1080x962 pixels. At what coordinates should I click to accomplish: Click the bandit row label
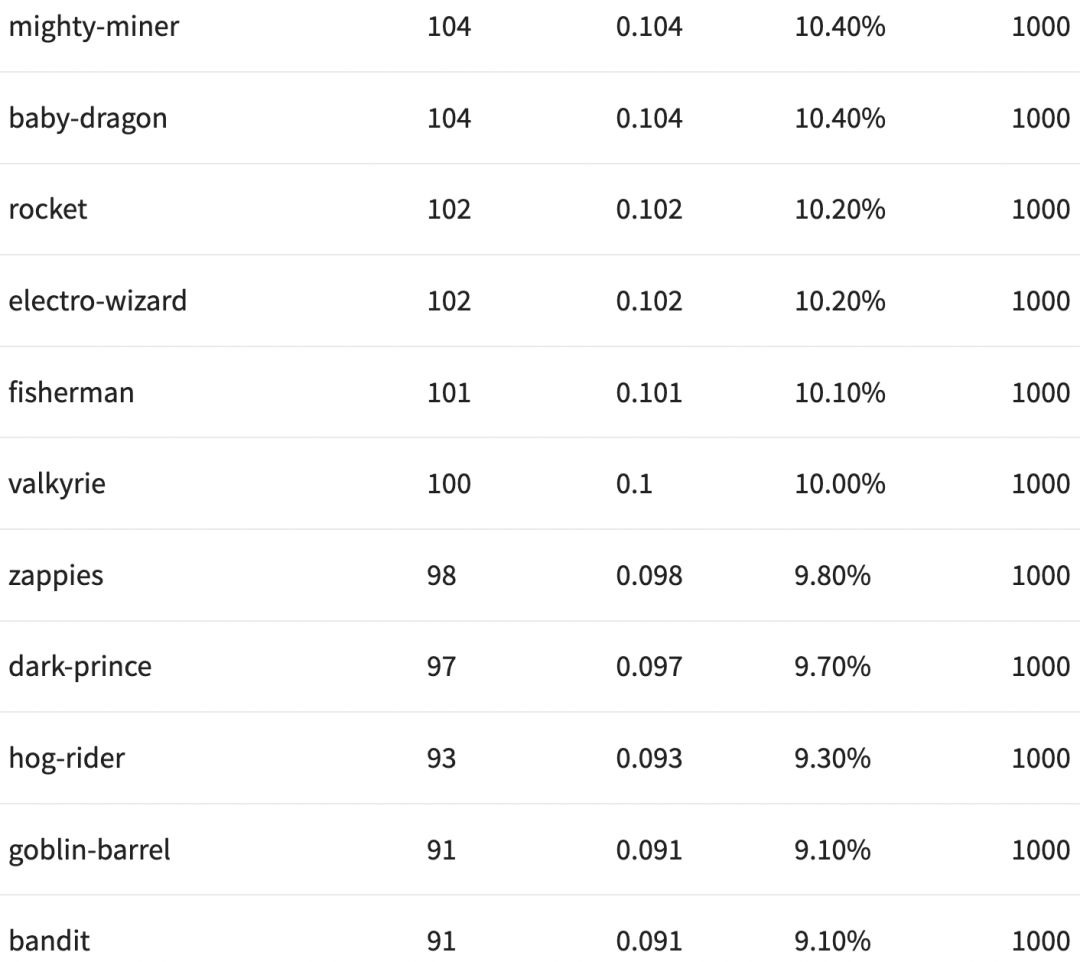(x=49, y=941)
